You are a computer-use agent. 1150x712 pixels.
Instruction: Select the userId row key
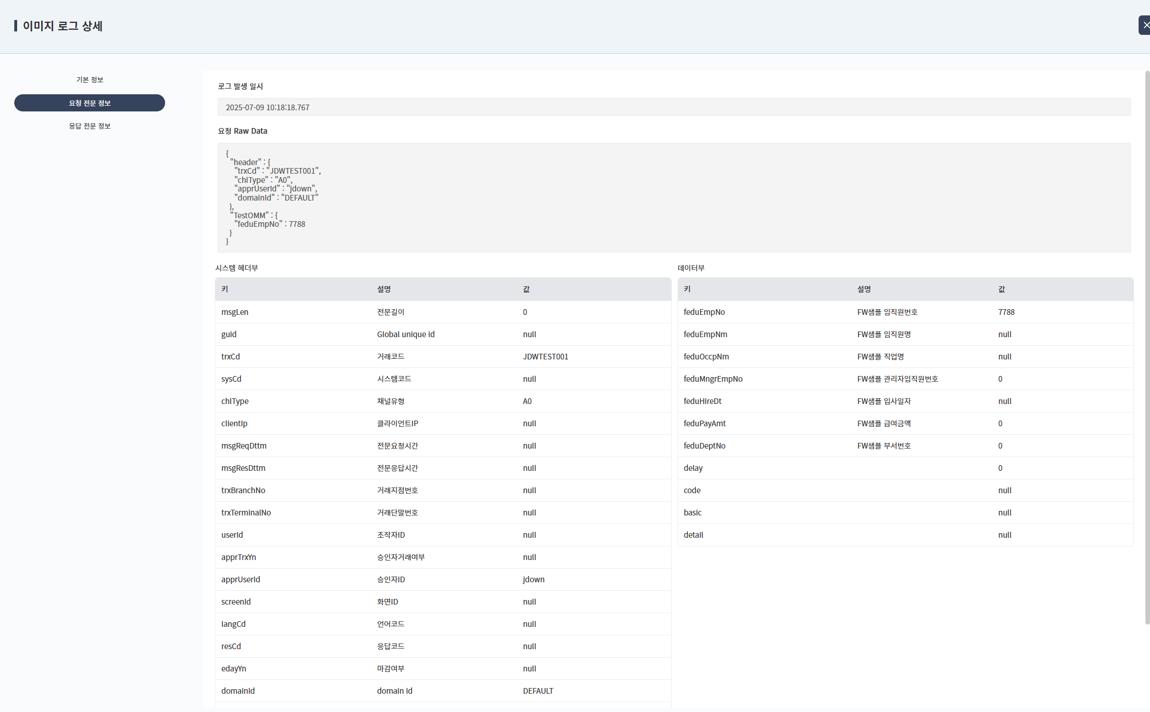pyautogui.click(x=232, y=535)
